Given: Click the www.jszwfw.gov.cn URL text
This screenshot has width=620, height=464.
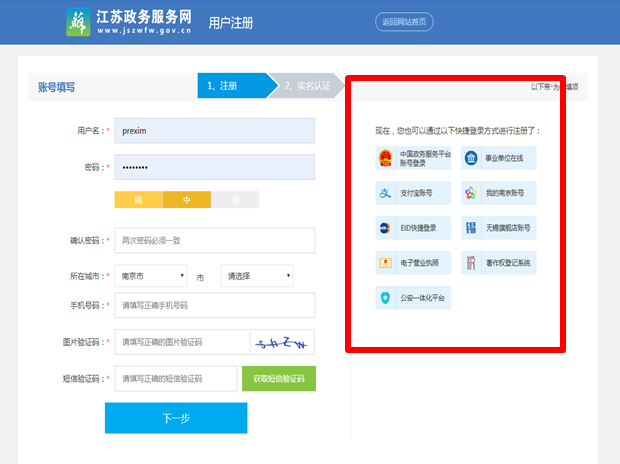Looking at the screenshot, I should coord(144,30).
